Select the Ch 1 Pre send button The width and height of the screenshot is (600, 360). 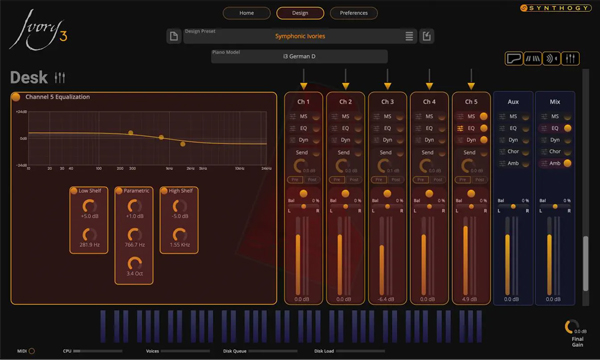coord(295,179)
